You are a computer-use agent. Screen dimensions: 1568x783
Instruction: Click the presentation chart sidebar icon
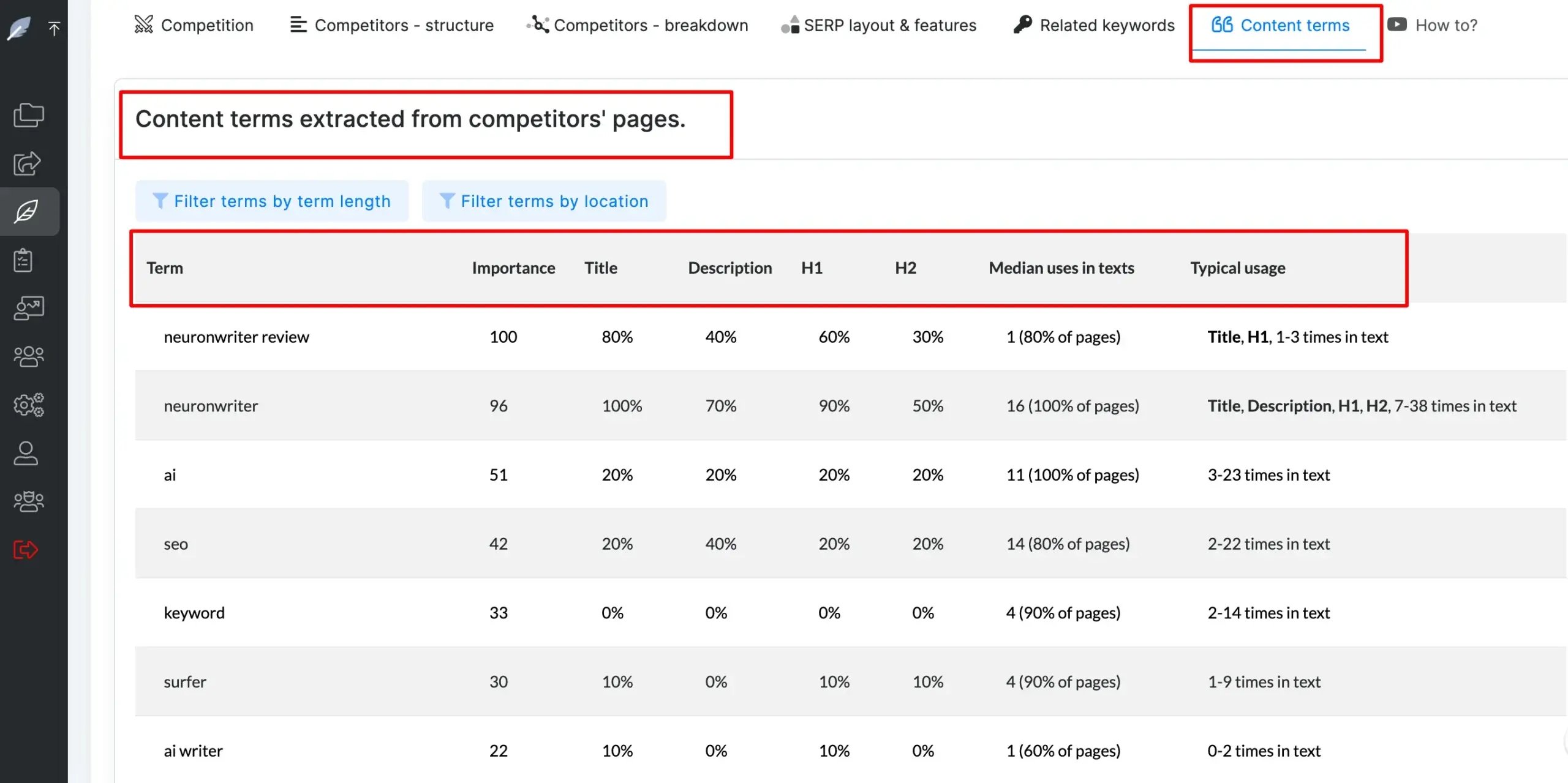click(29, 308)
